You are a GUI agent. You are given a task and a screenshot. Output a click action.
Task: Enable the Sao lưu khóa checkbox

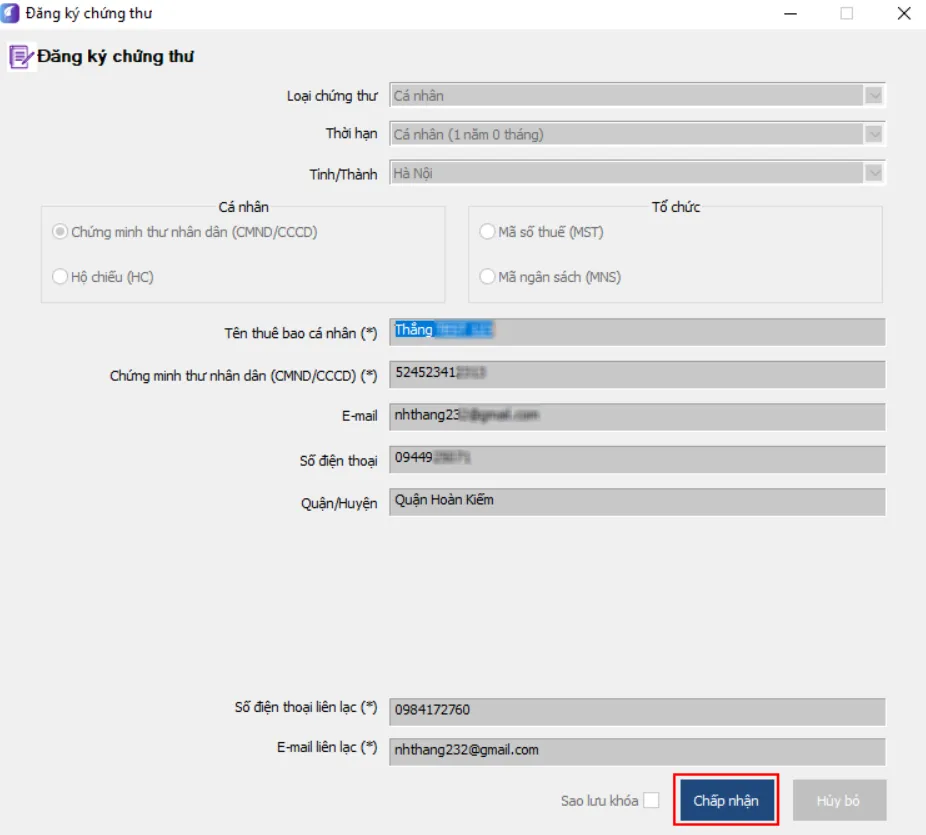[x=651, y=801]
